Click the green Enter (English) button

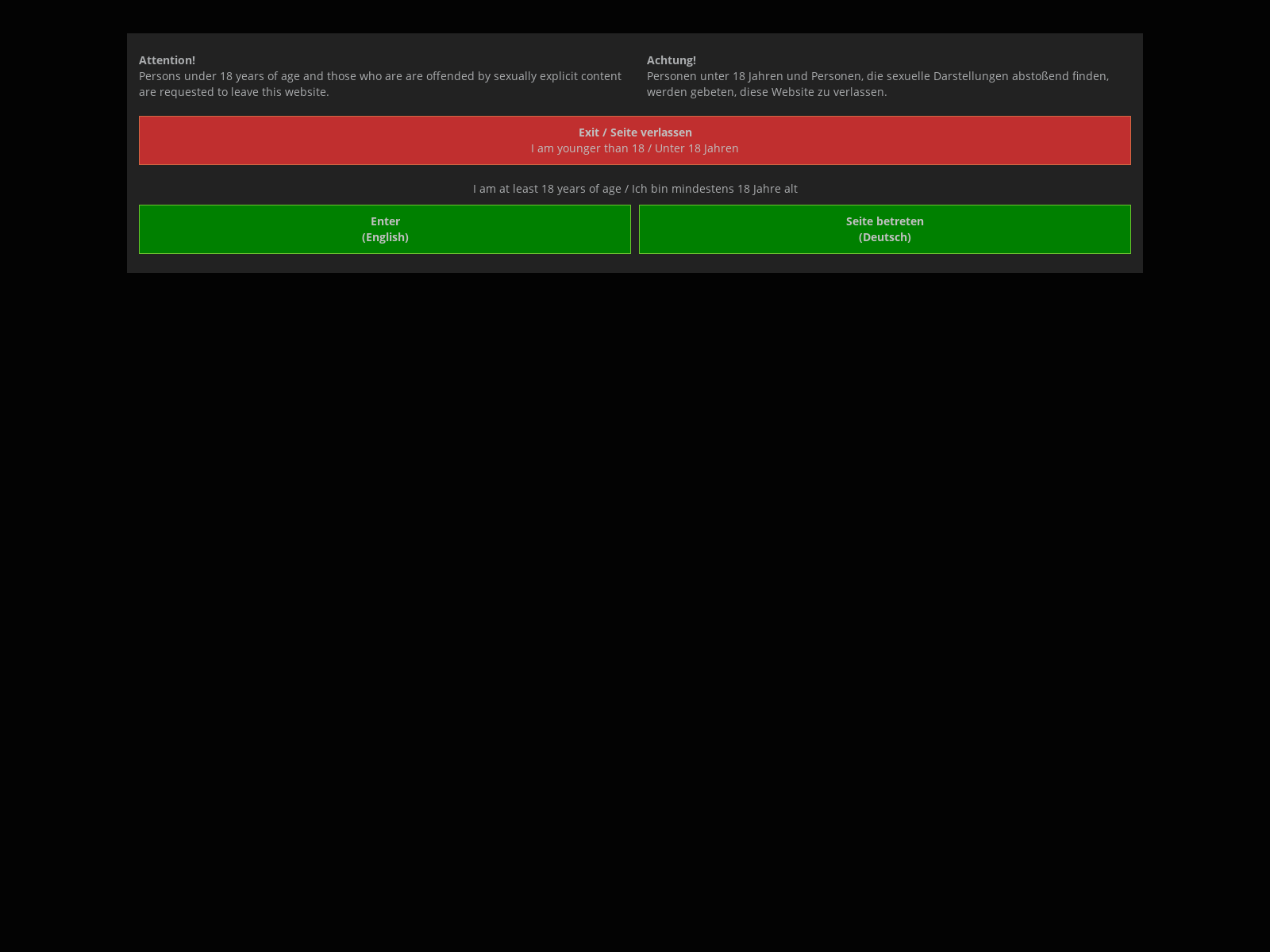(x=385, y=229)
